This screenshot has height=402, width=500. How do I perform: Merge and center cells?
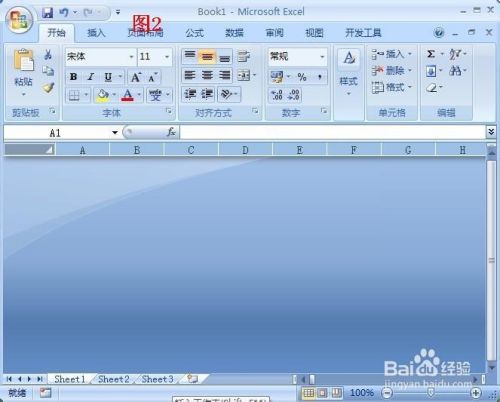(244, 76)
